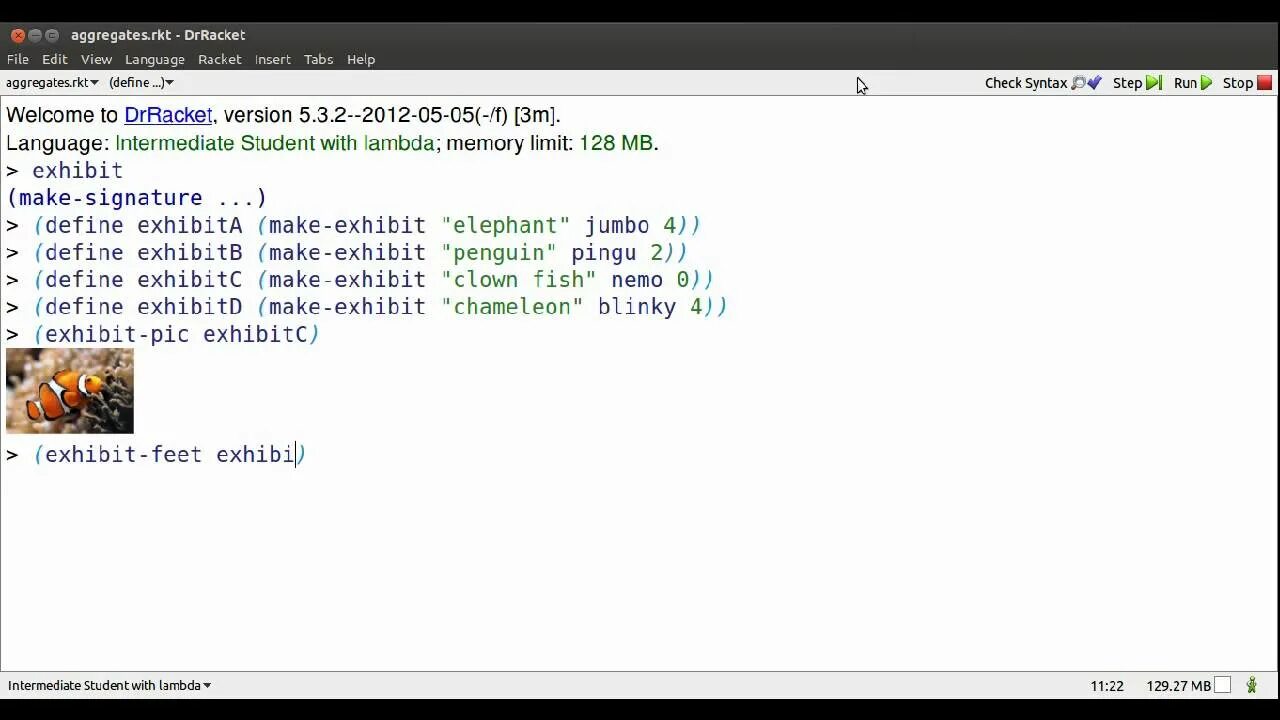
Task: Click the orange minimize window button
Action: click(35, 35)
